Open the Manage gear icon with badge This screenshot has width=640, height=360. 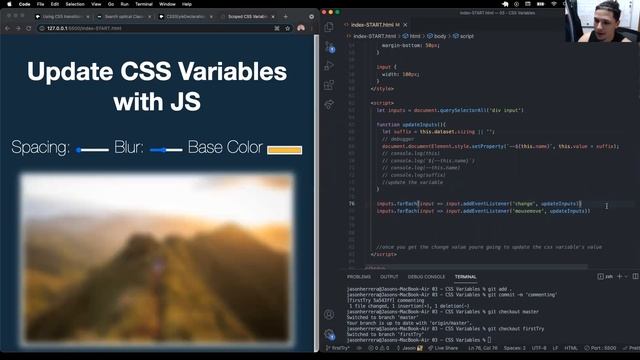pos(329,335)
